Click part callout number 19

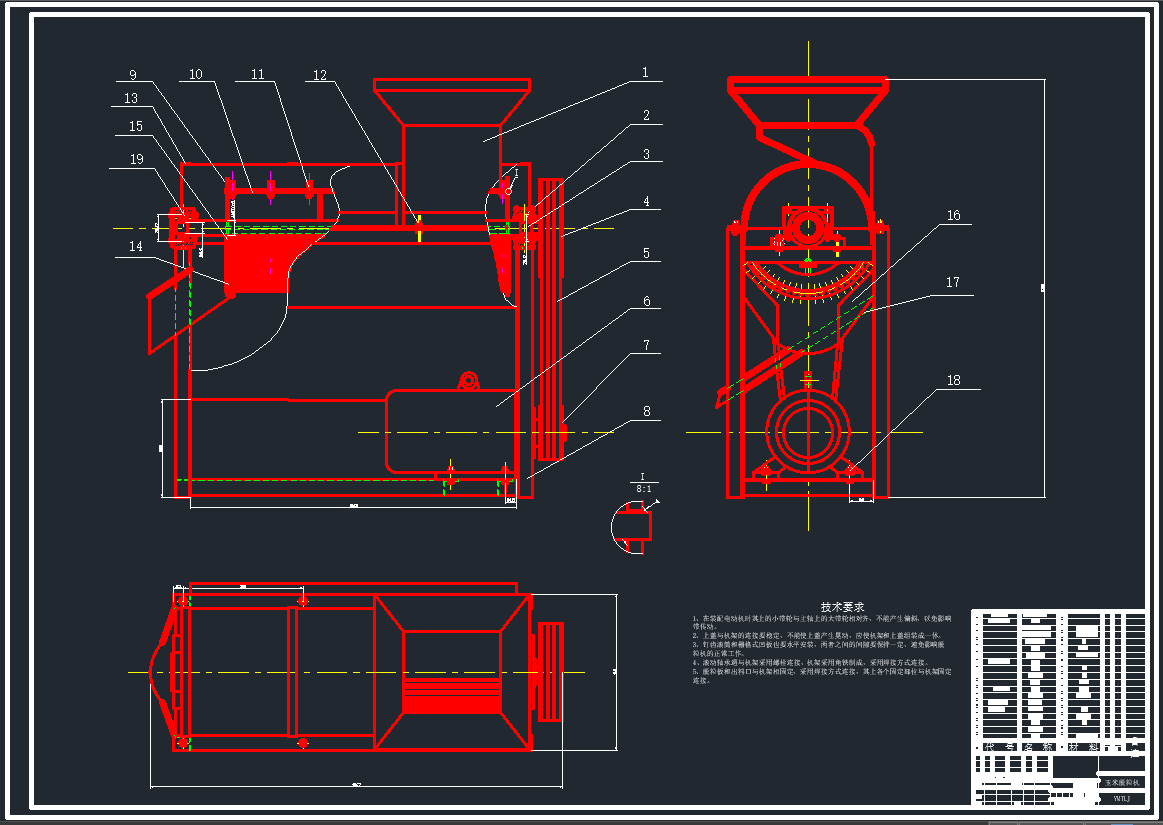coord(136,160)
